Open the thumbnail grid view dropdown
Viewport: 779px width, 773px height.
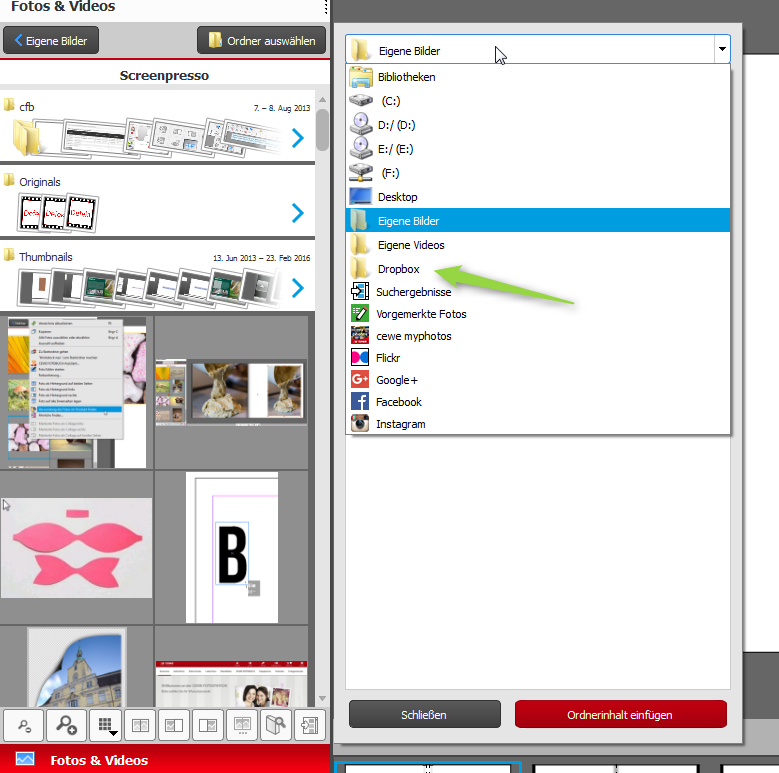click(x=106, y=726)
